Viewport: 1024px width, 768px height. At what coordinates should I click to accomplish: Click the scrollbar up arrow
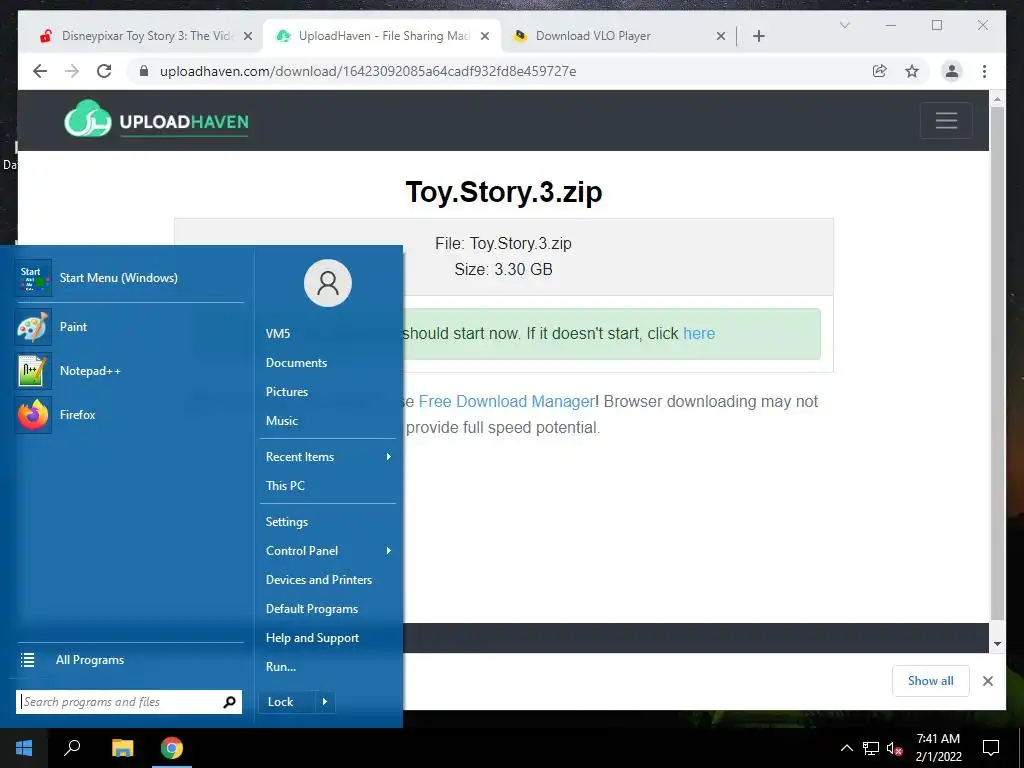(x=997, y=99)
